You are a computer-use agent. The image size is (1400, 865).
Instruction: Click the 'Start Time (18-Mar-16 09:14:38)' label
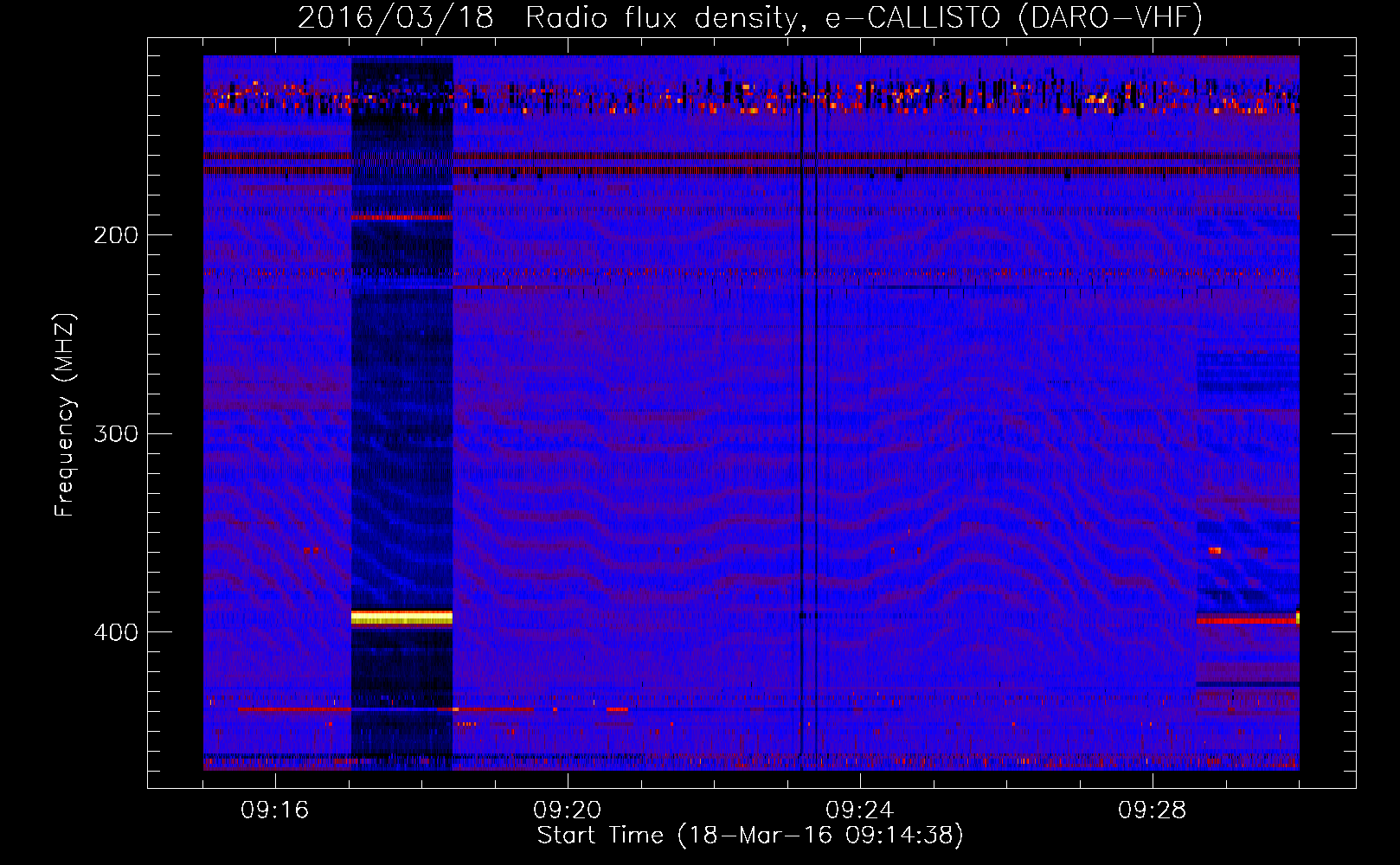coord(750,836)
